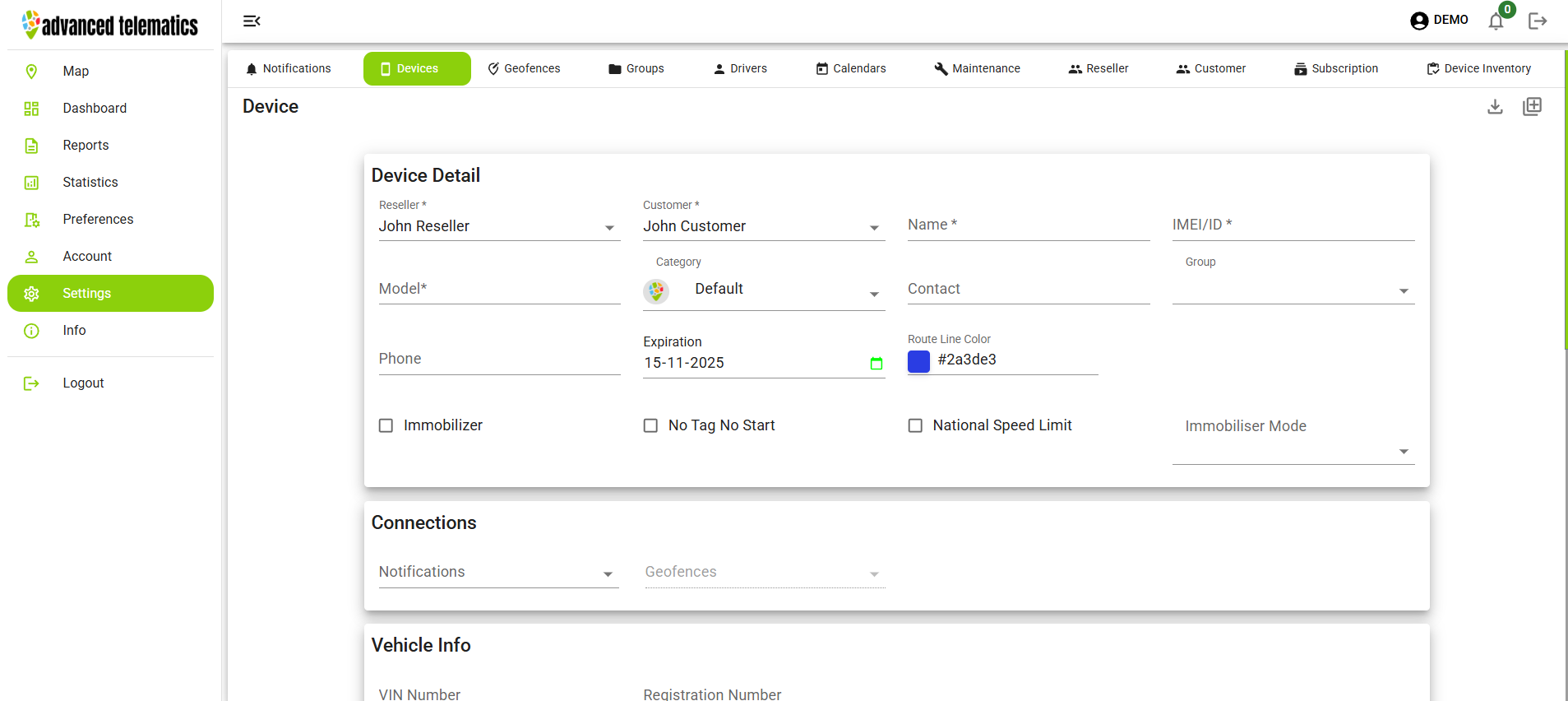Screen dimensions: 1568x701
Task: Select the Devices tab
Action: tap(417, 68)
